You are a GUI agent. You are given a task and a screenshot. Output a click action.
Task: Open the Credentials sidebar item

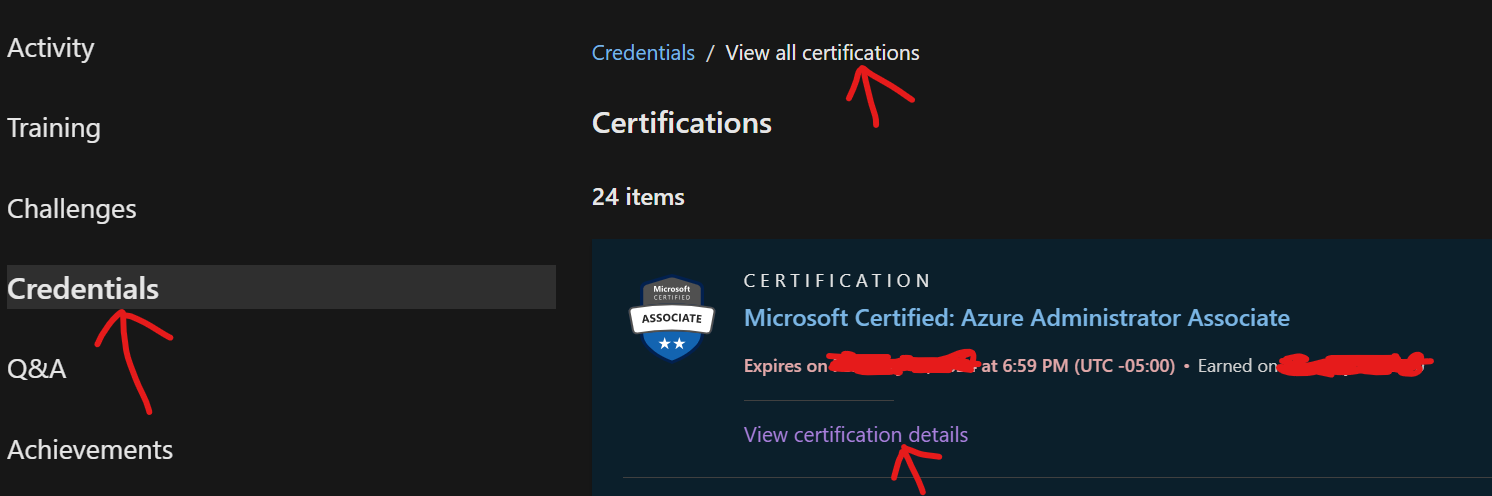tap(281, 288)
